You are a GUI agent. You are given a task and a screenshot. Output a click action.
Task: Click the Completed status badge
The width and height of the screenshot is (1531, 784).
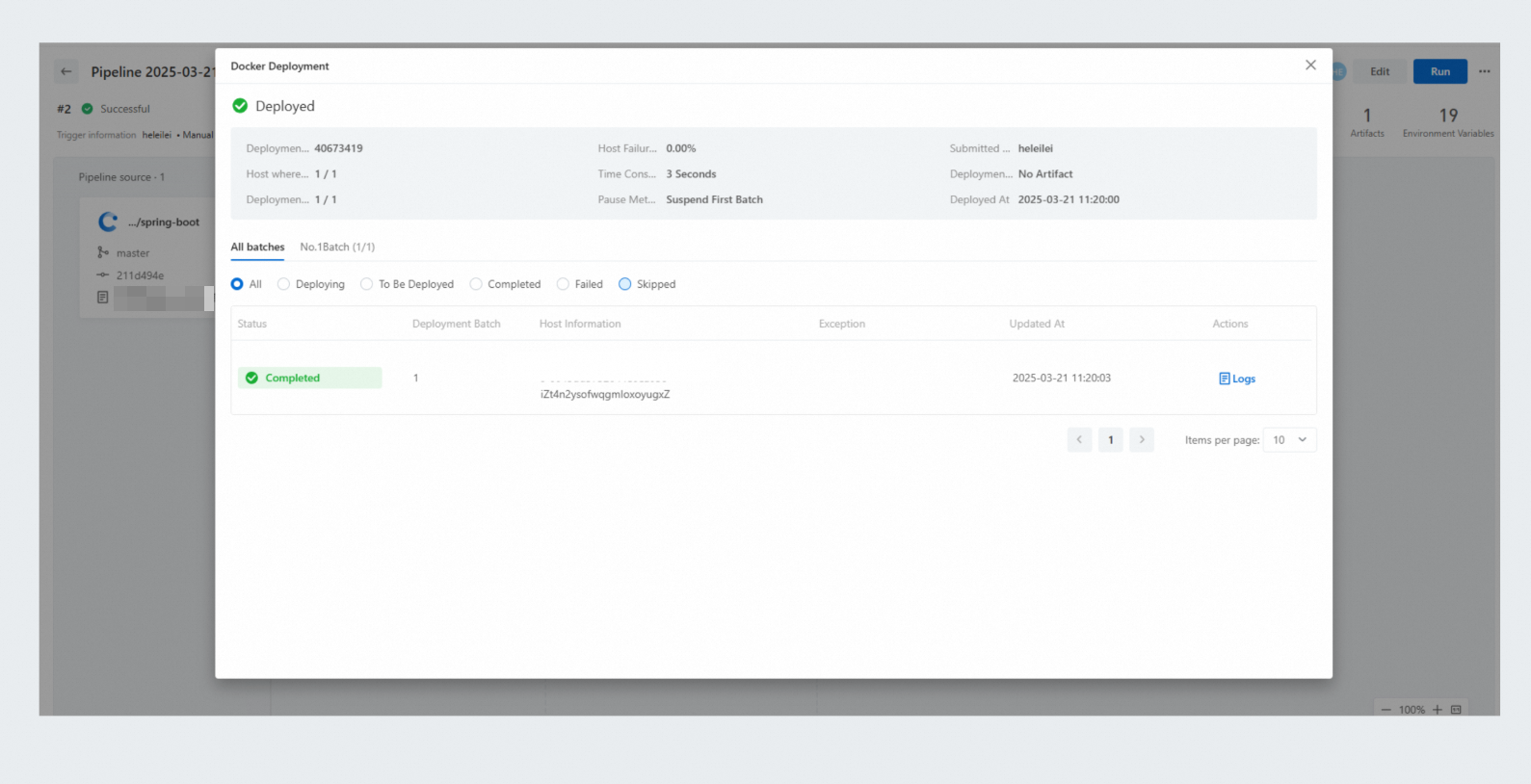(309, 378)
